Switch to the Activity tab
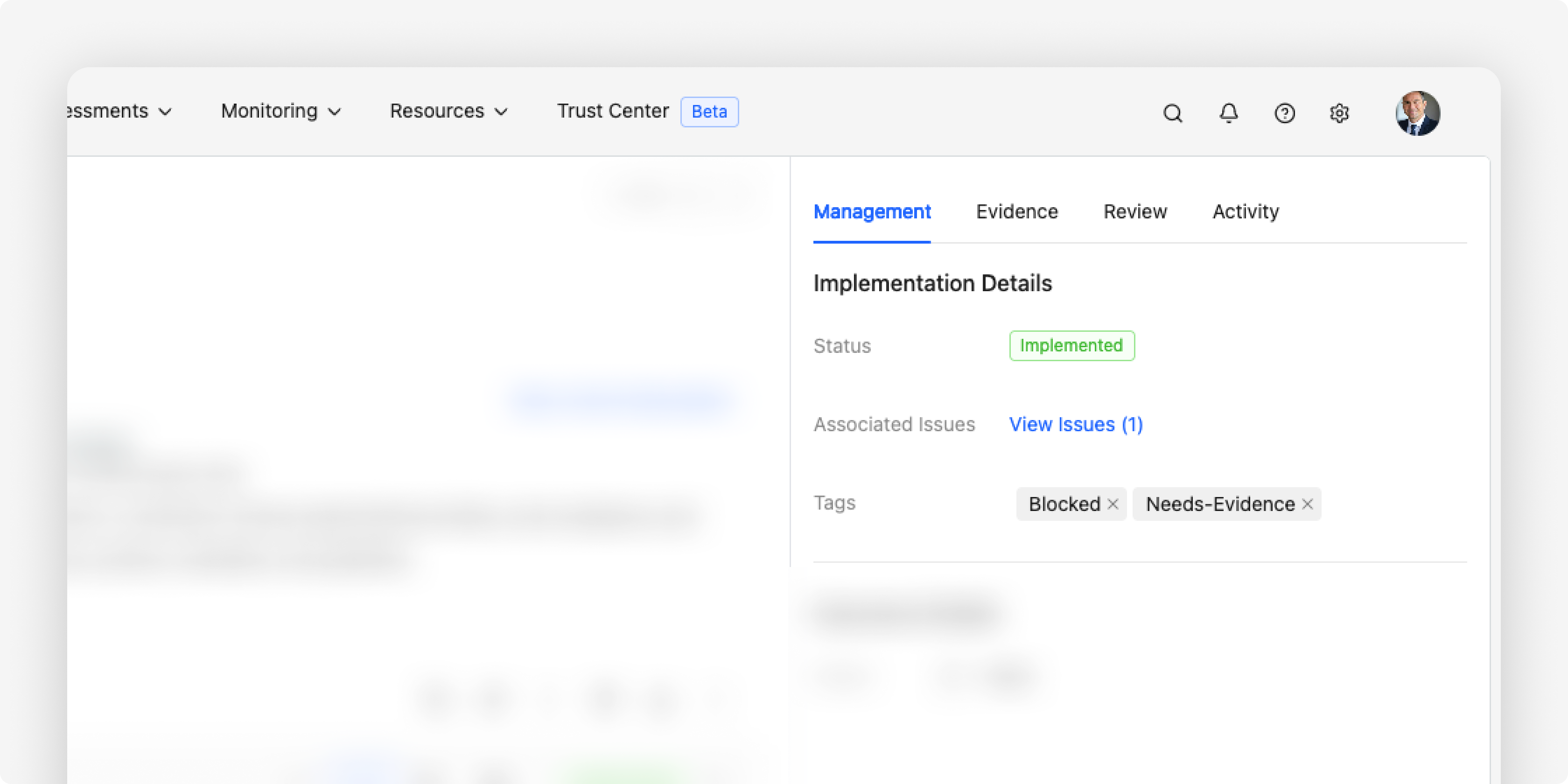The image size is (1568, 784). (x=1246, y=212)
